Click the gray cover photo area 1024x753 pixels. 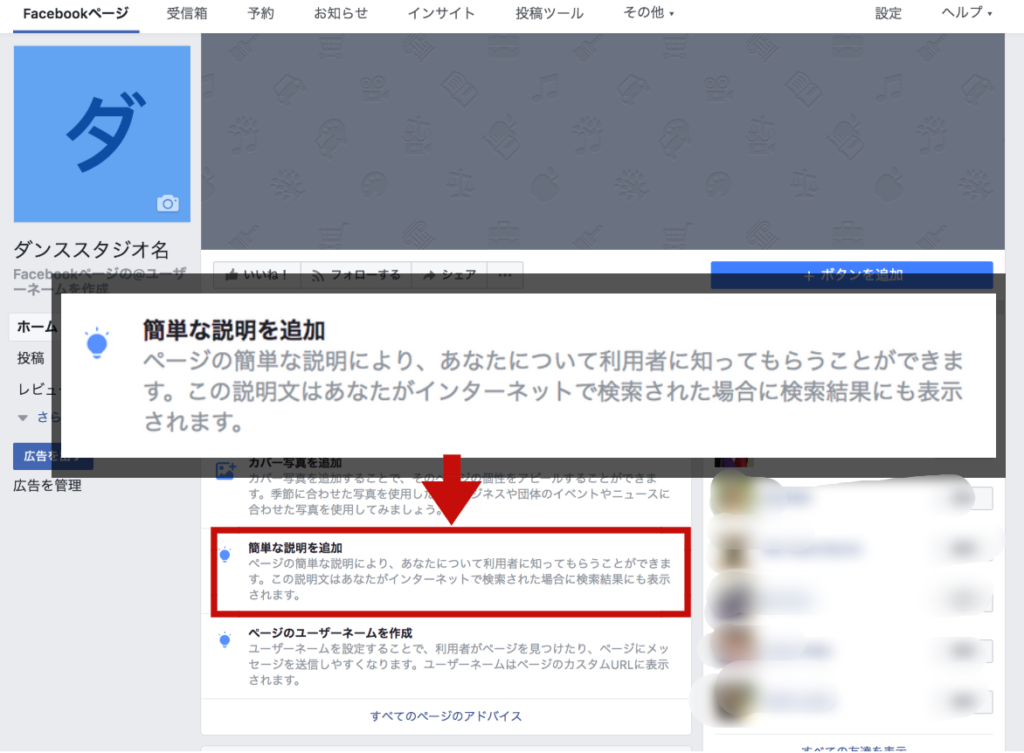(603, 142)
